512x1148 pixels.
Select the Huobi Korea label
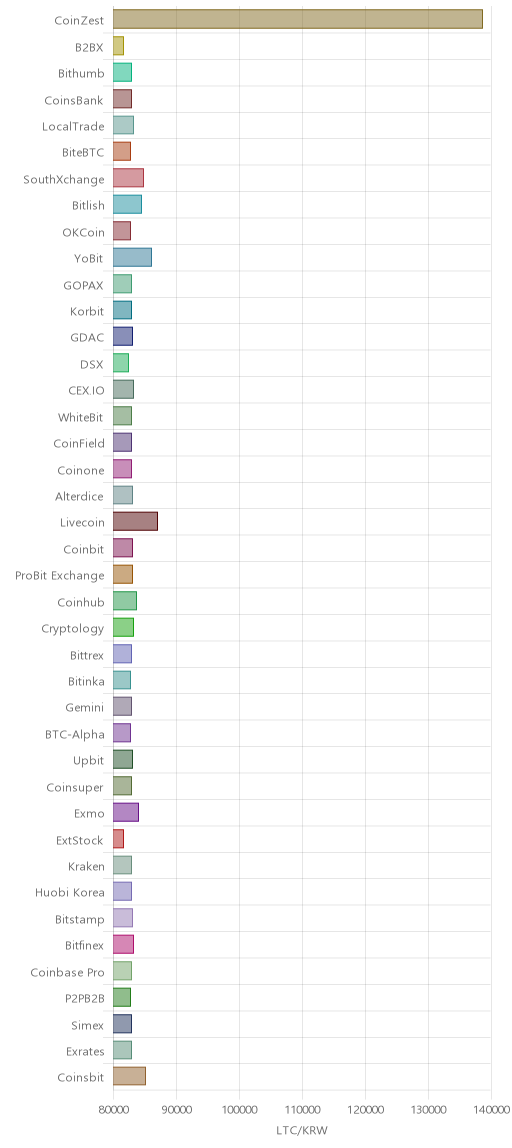click(x=70, y=892)
